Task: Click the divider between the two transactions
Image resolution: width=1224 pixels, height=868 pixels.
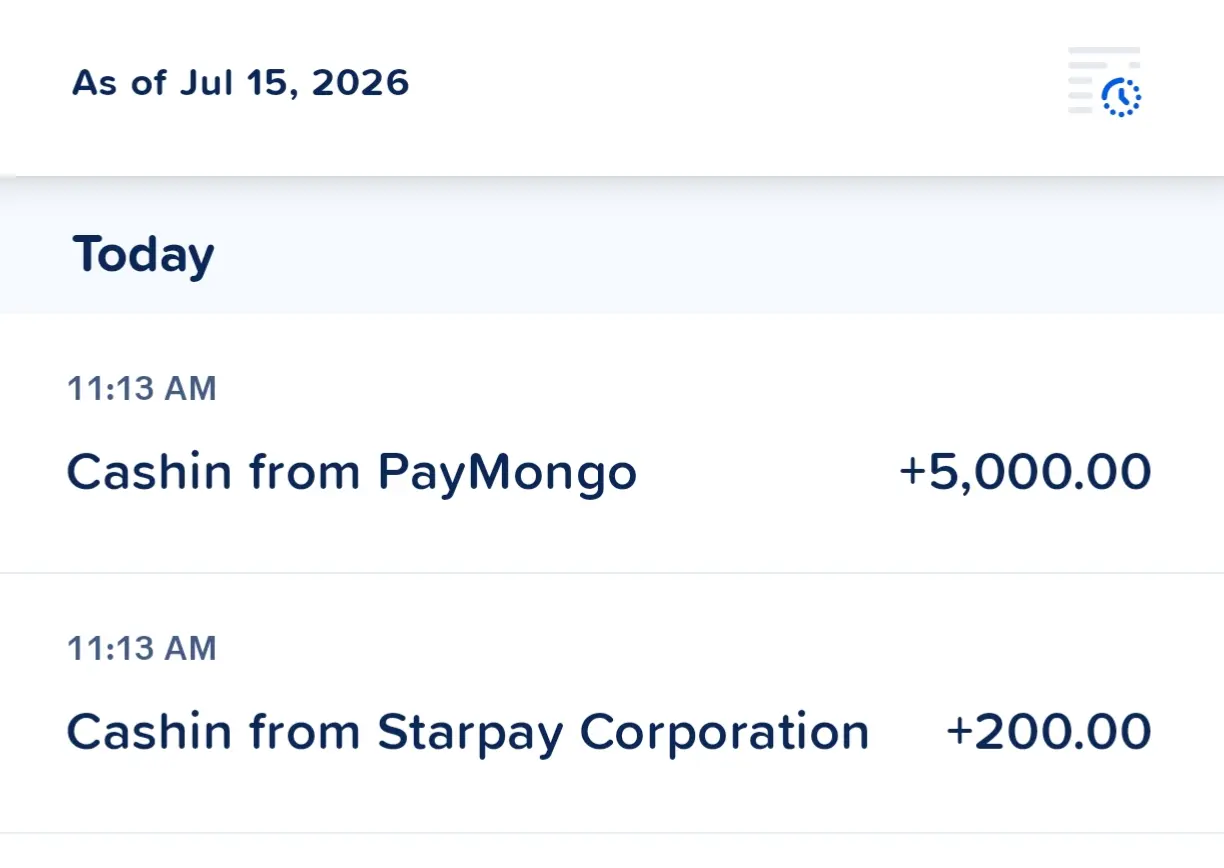Action: (612, 573)
